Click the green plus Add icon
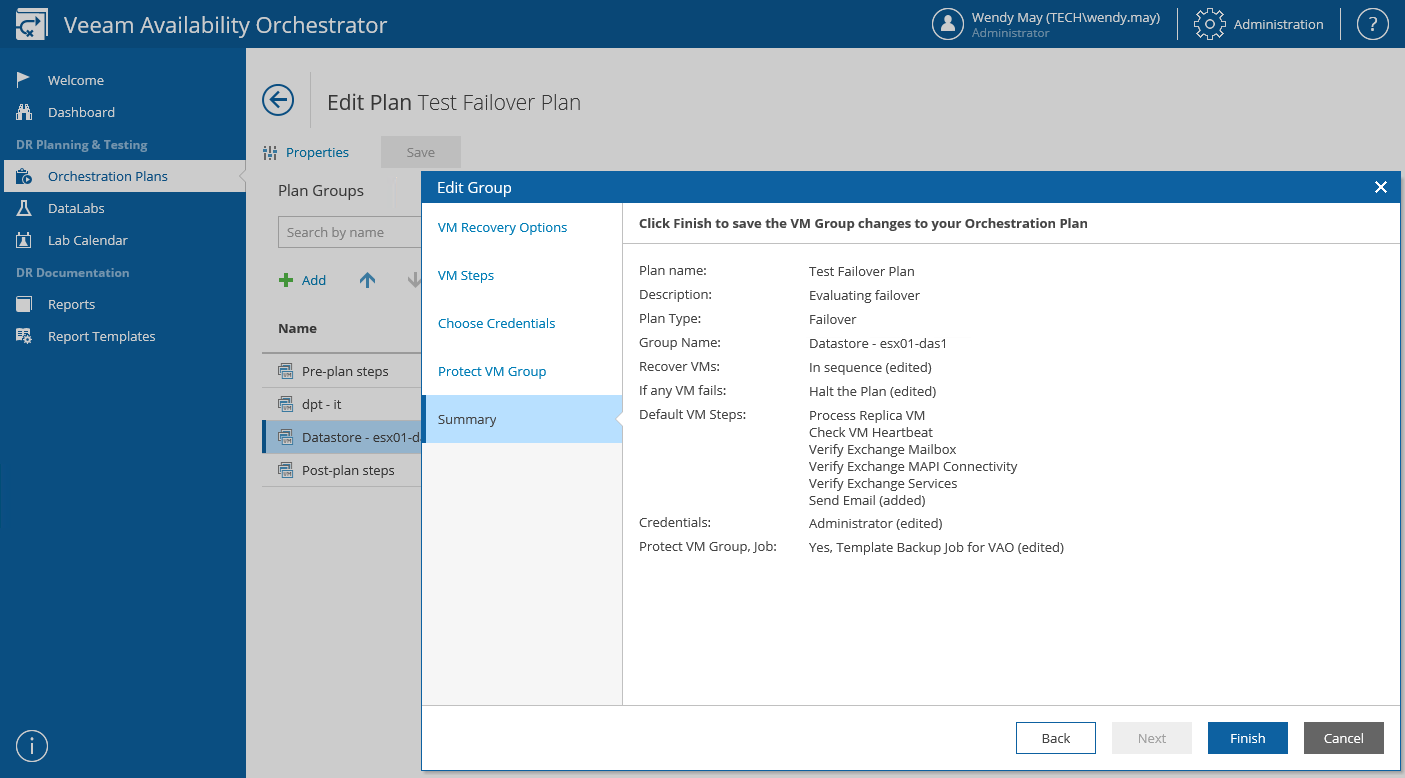 click(286, 281)
